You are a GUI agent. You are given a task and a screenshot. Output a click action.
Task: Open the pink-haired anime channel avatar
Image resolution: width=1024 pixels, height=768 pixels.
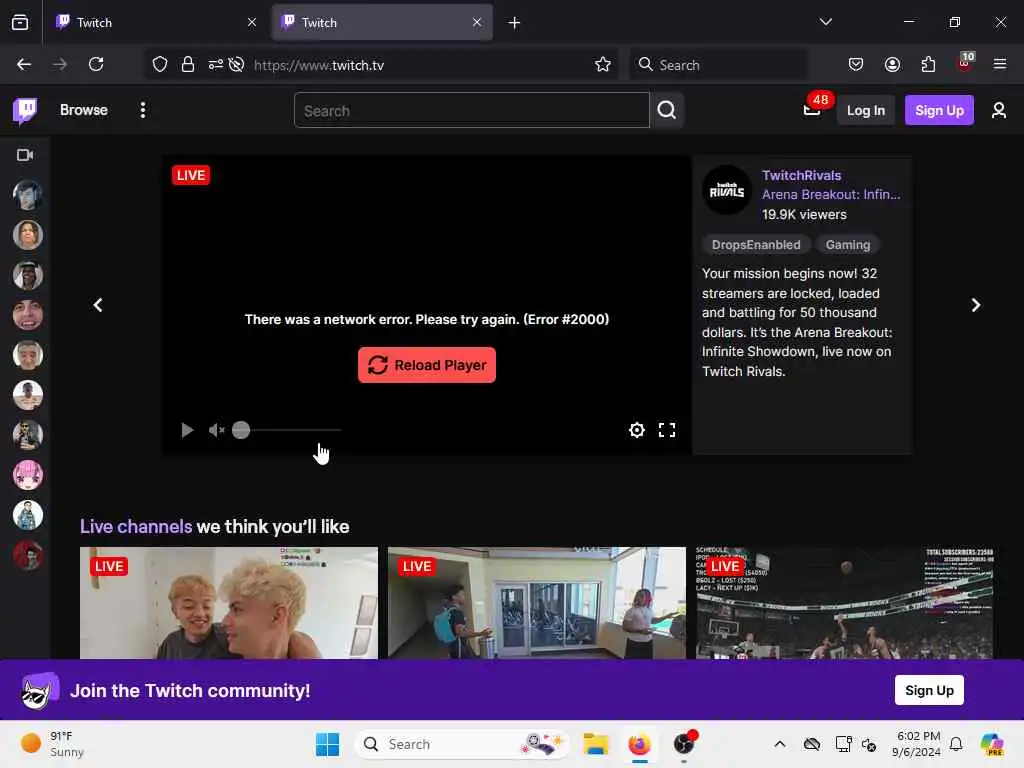[x=27, y=475]
